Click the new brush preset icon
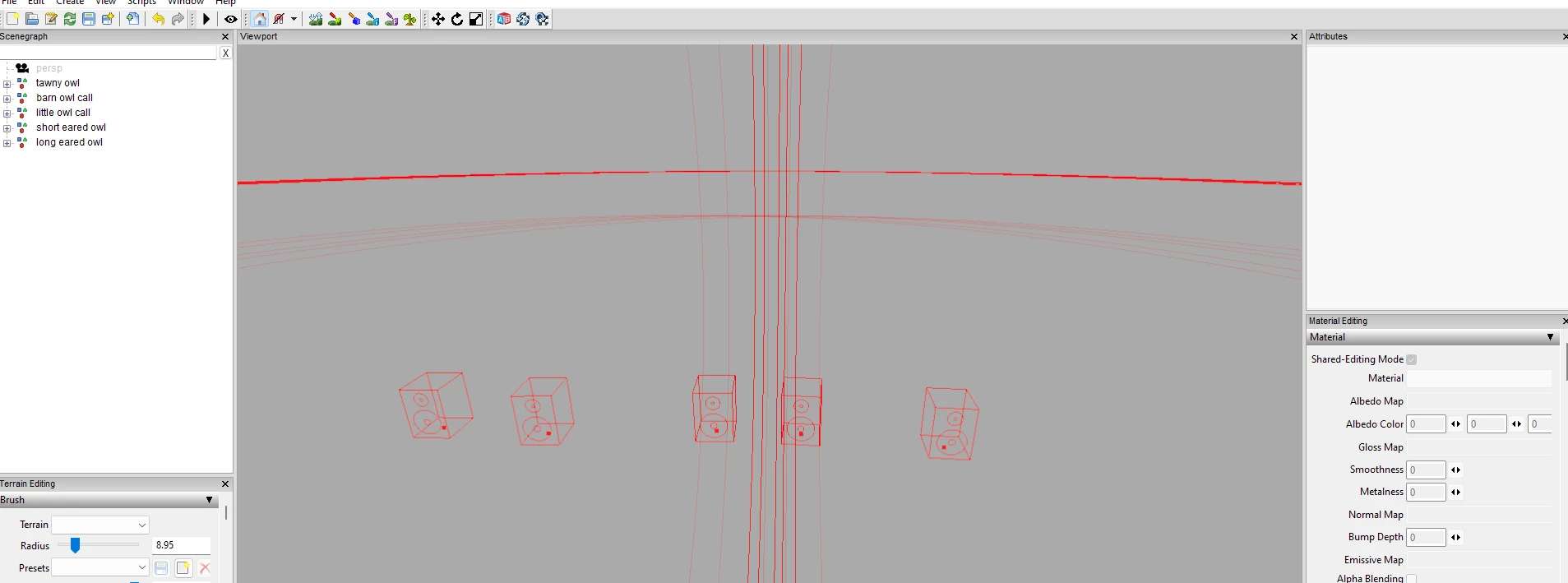This screenshot has height=583, width=1568. pos(183,568)
